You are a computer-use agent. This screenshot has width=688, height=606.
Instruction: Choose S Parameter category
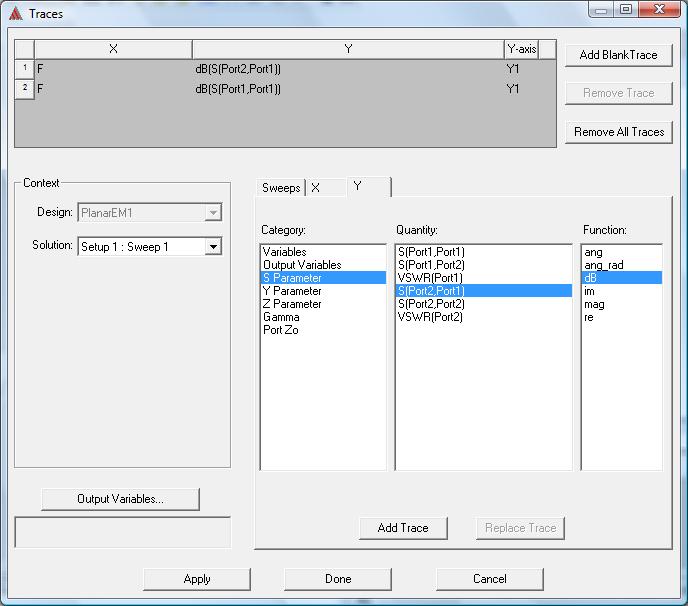pos(323,278)
